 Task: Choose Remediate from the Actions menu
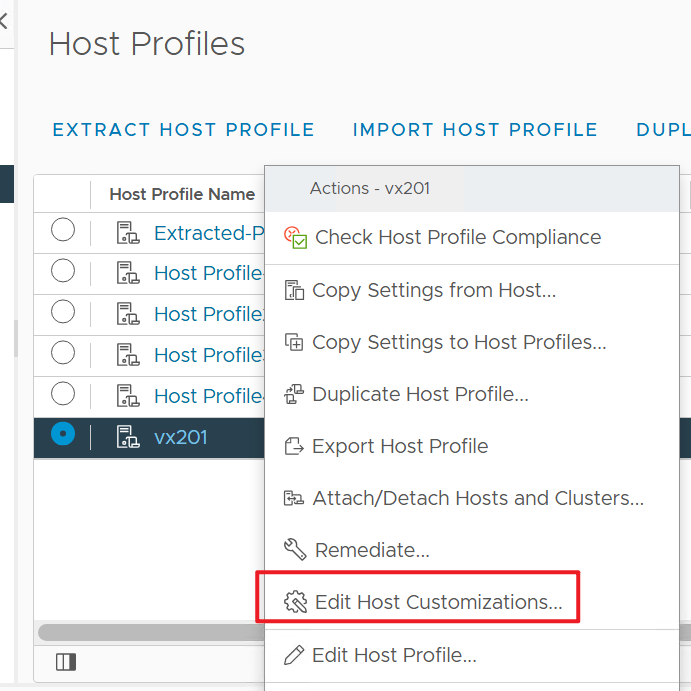[372, 550]
